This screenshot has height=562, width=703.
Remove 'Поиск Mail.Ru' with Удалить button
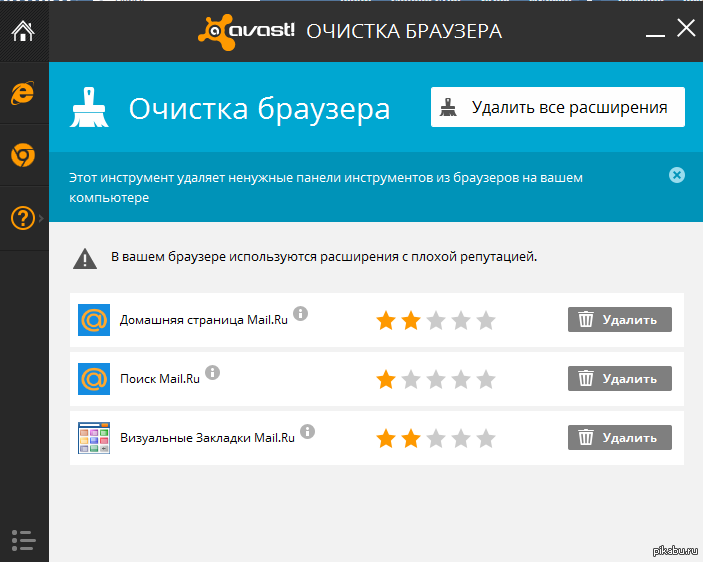[620, 378]
